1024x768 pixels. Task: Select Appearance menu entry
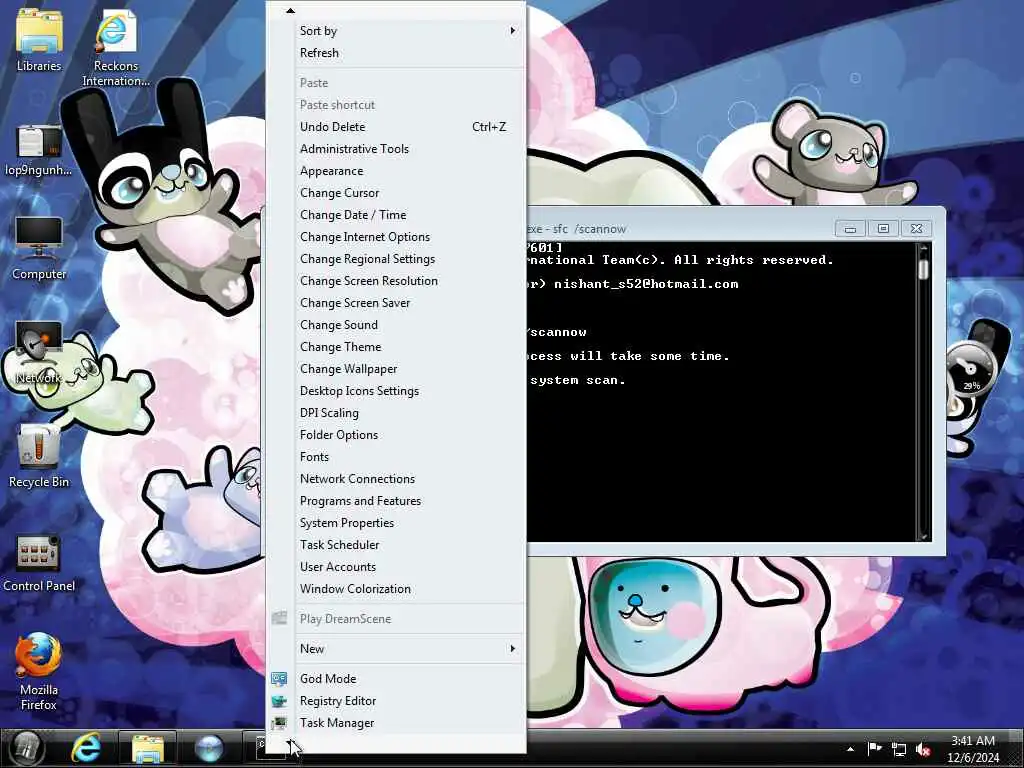(x=396, y=171)
